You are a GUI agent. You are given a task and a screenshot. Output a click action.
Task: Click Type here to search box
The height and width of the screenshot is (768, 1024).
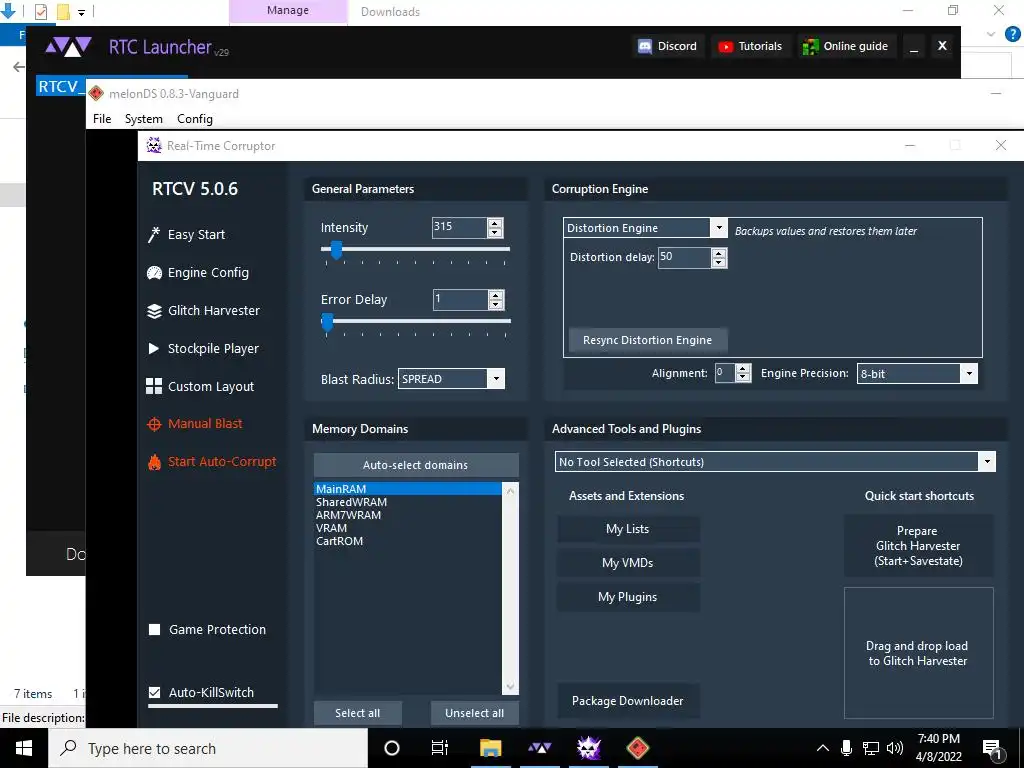click(x=208, y=748)
